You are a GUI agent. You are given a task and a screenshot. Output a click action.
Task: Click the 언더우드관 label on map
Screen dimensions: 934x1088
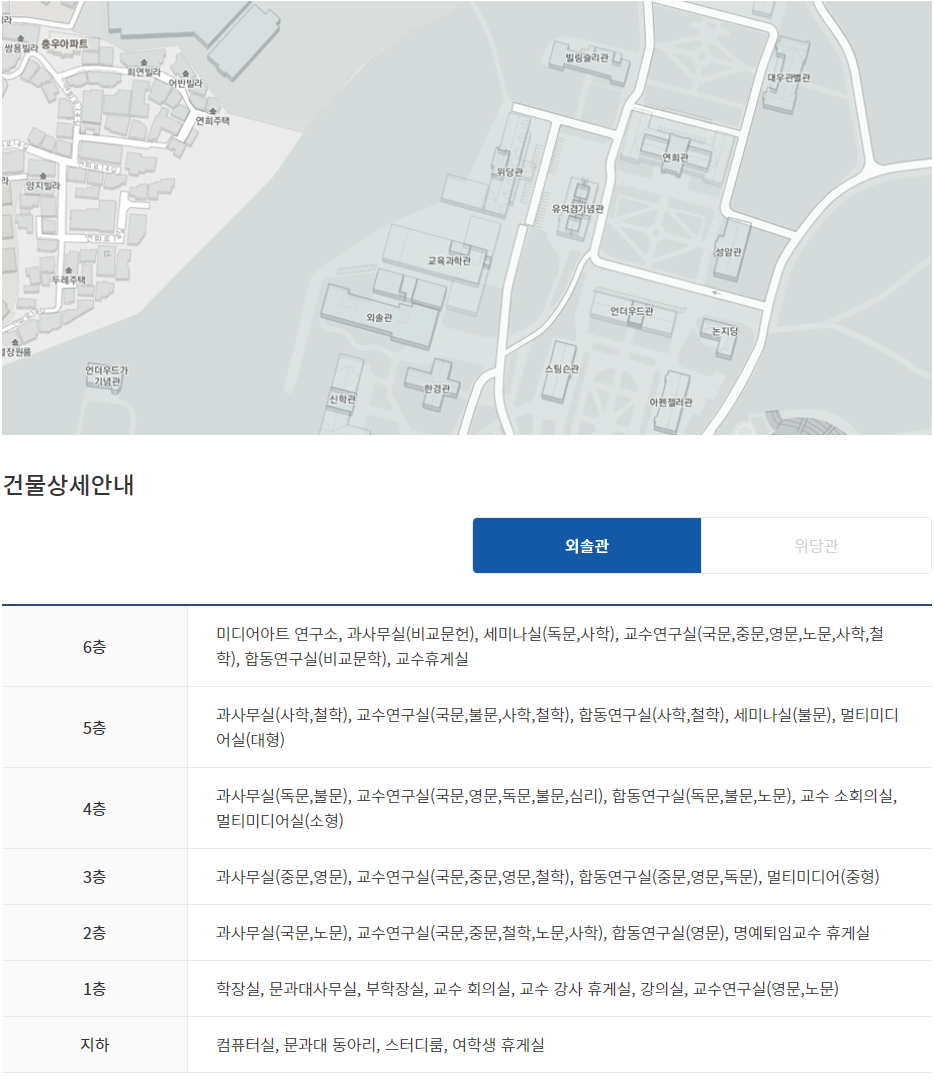pyautogui.click(x=631, y=312)
